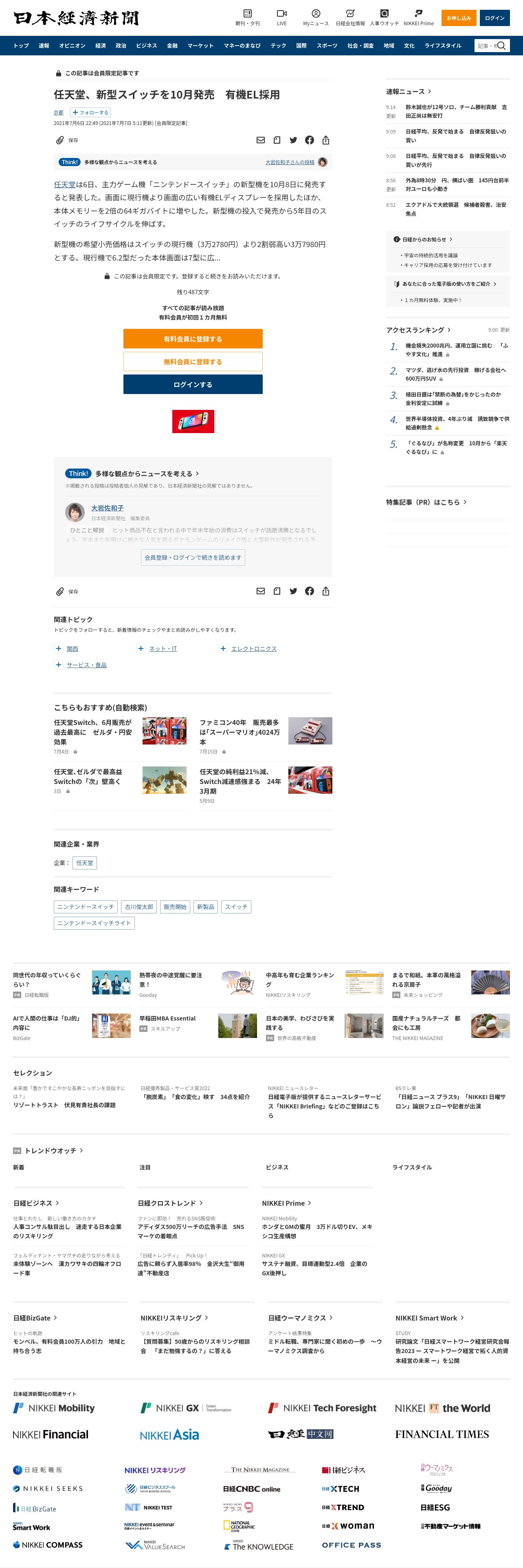523x1568 pixels.
Task: Select マーケット in navigation bar
Action: [200, 46]
